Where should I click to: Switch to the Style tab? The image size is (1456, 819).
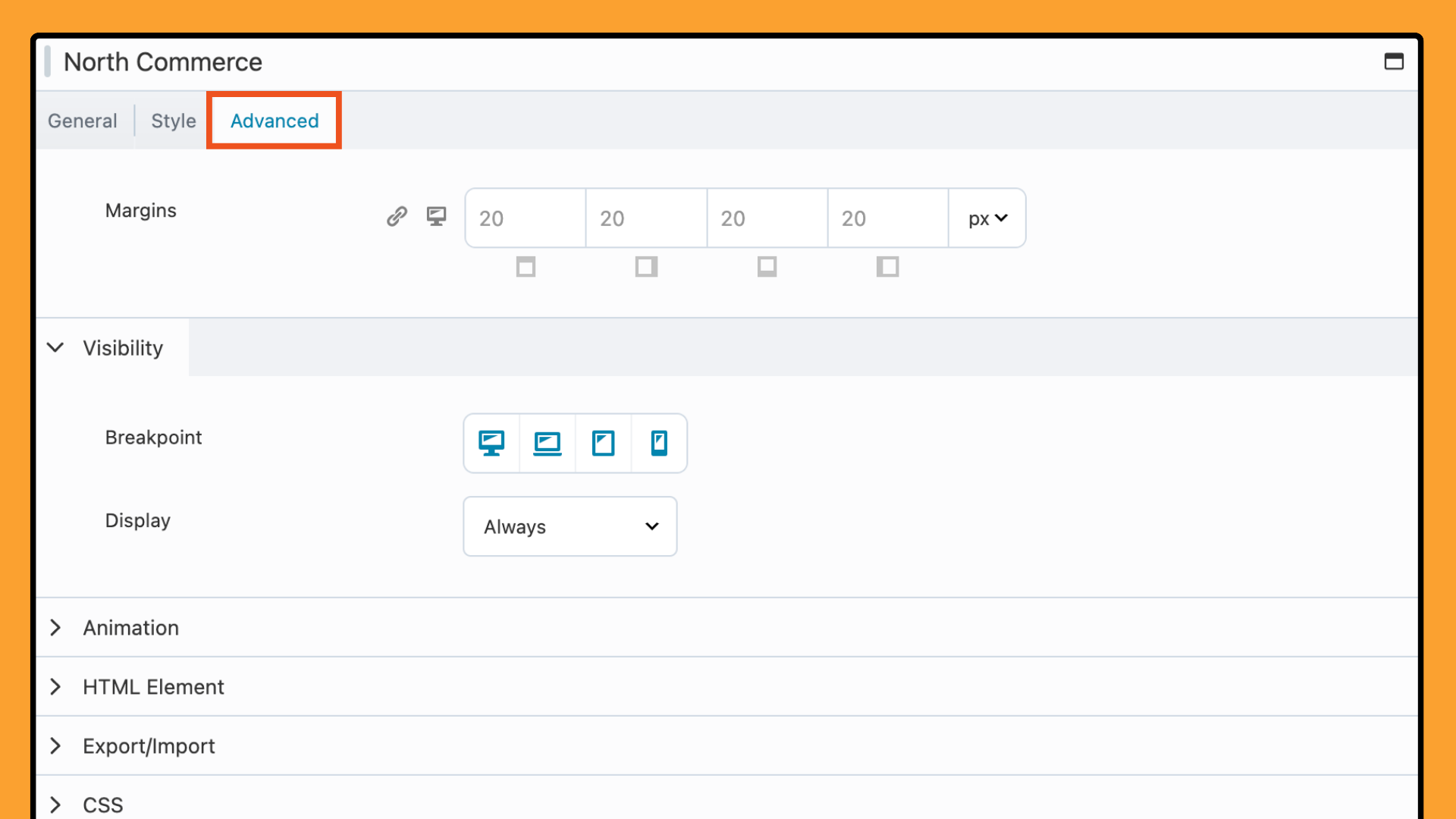pyautogui.click(x=173, y=121)
